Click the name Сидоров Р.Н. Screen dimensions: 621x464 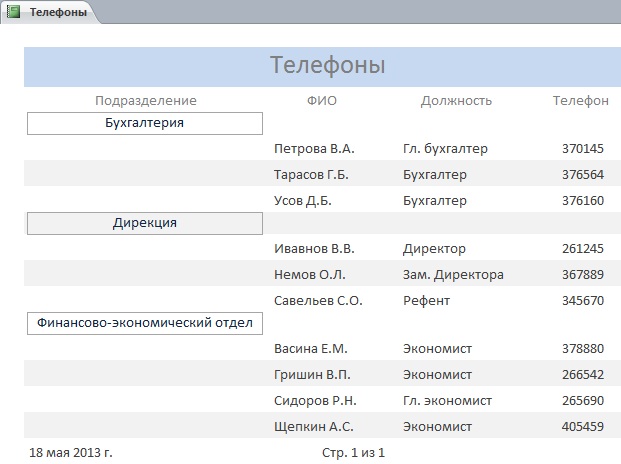315,401
